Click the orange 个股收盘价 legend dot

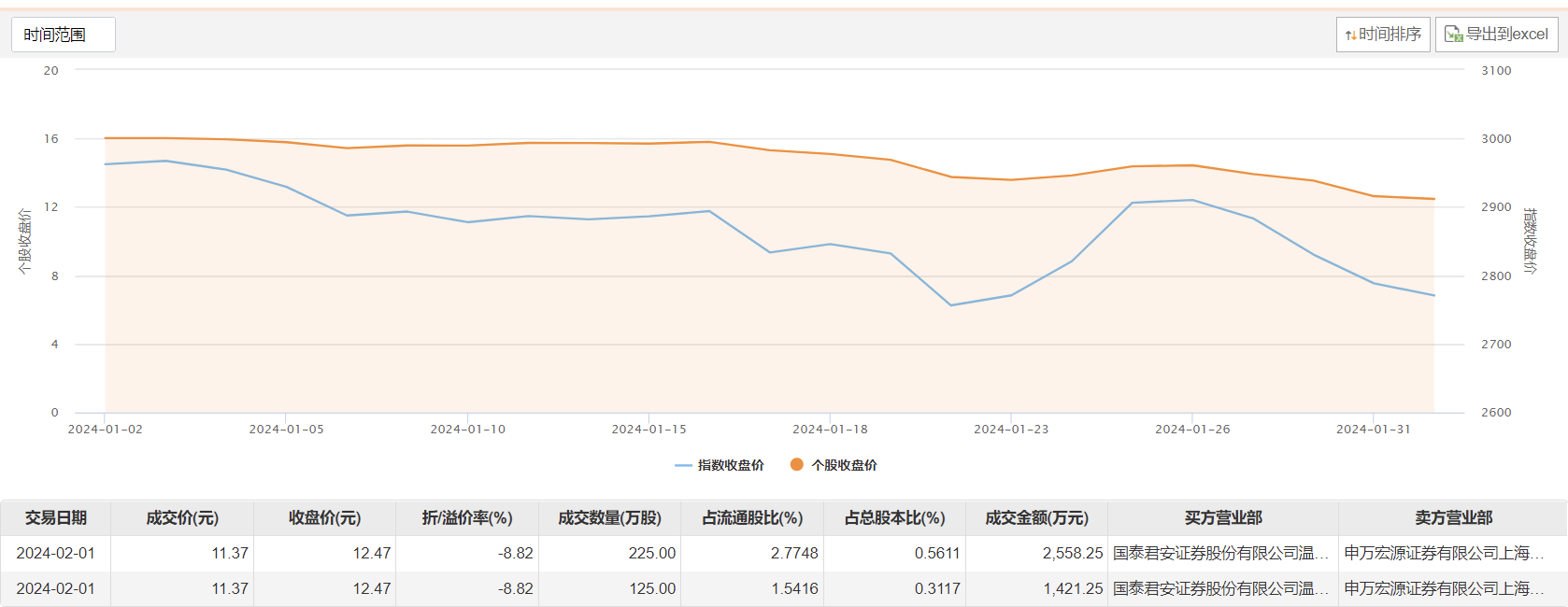click(797, 464)
